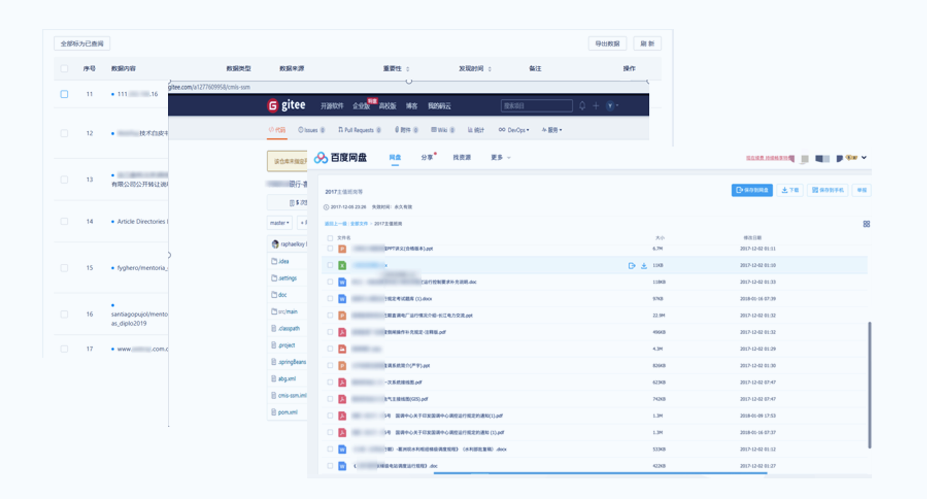Open the Issues tab in Gitee

coord(312,129)
